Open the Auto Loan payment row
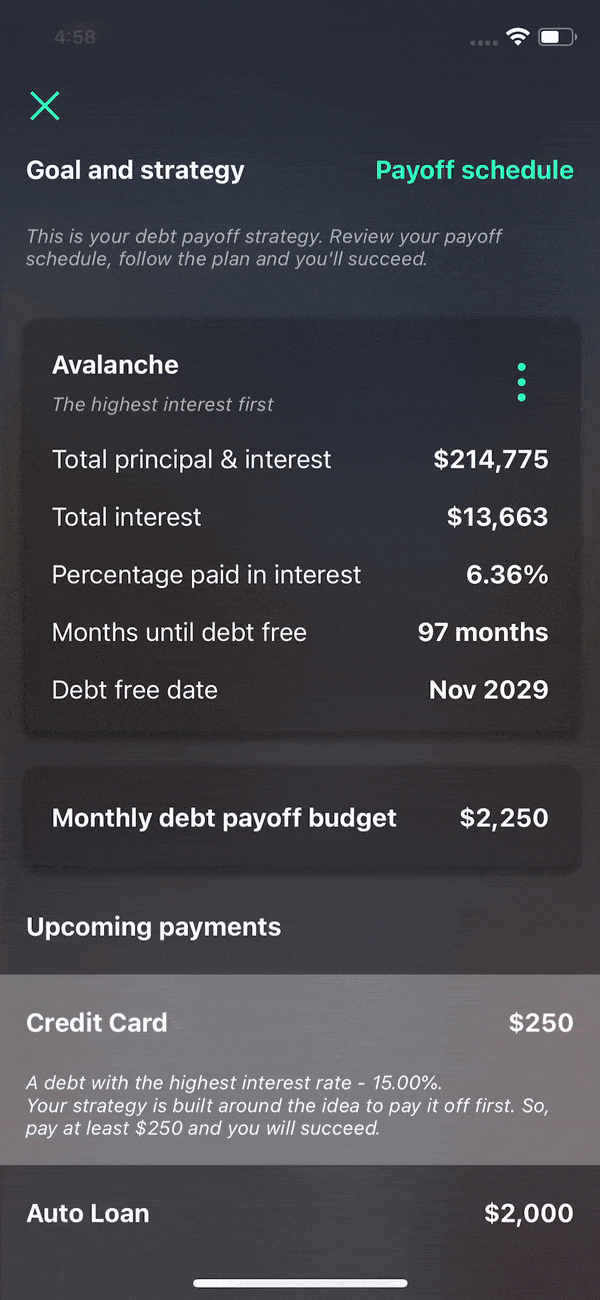This screenshot has height=1300, width=600. 300,1214
